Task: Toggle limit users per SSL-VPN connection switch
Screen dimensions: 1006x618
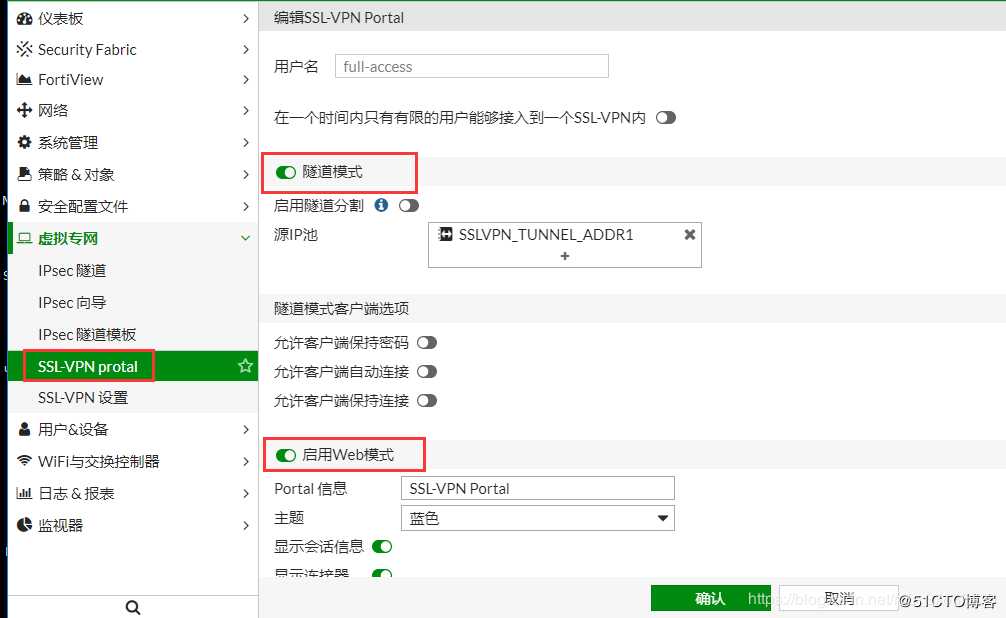Action: [x=666, y=117]
